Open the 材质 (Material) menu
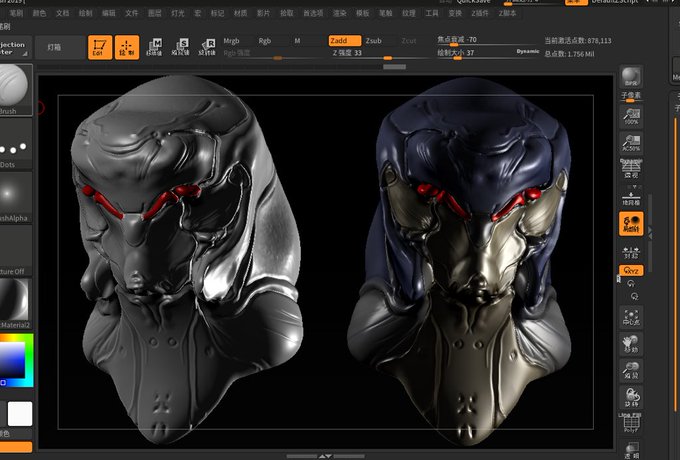680x460 pixels. (x=240, y=13)
